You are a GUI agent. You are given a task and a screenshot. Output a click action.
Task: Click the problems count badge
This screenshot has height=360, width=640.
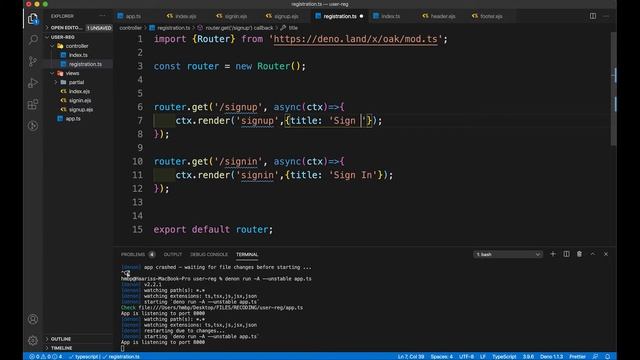click(152, 254)
